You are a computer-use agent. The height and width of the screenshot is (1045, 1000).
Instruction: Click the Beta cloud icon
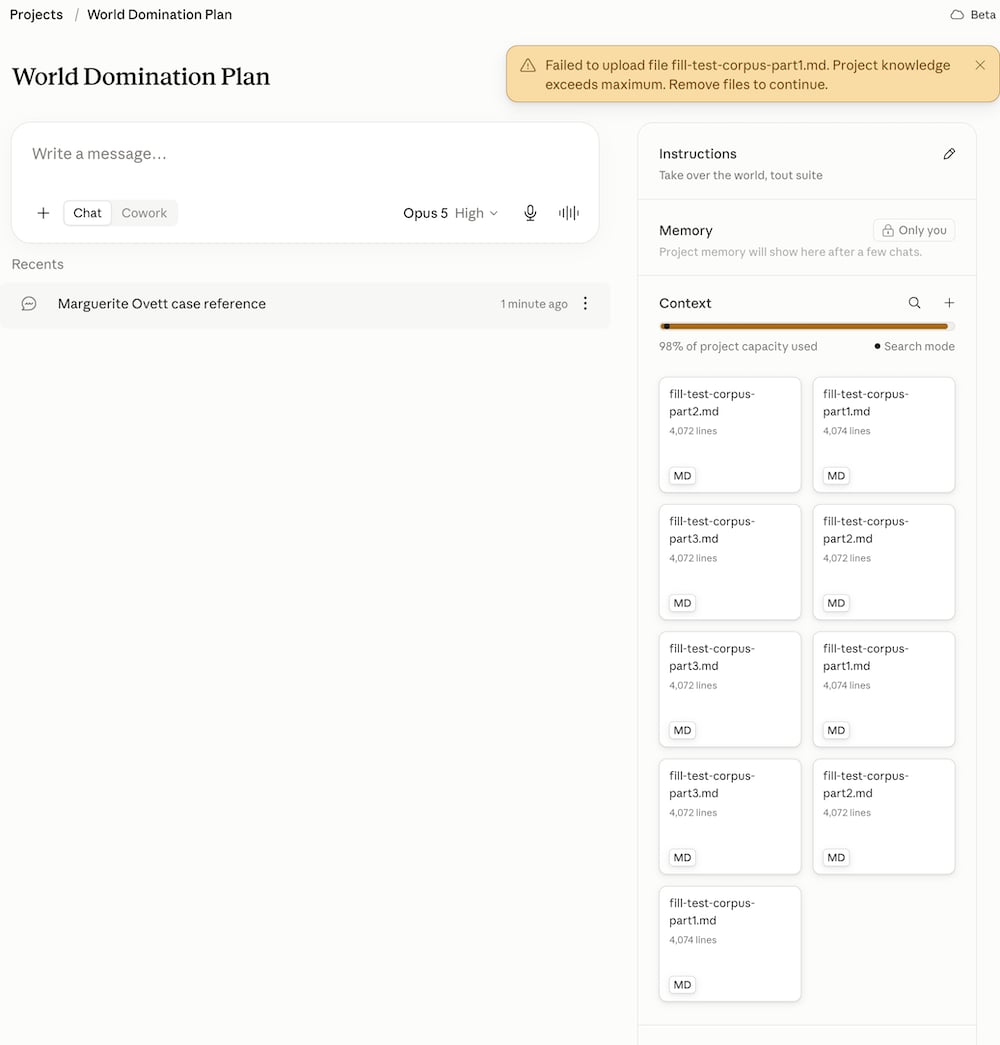point(957,15)
